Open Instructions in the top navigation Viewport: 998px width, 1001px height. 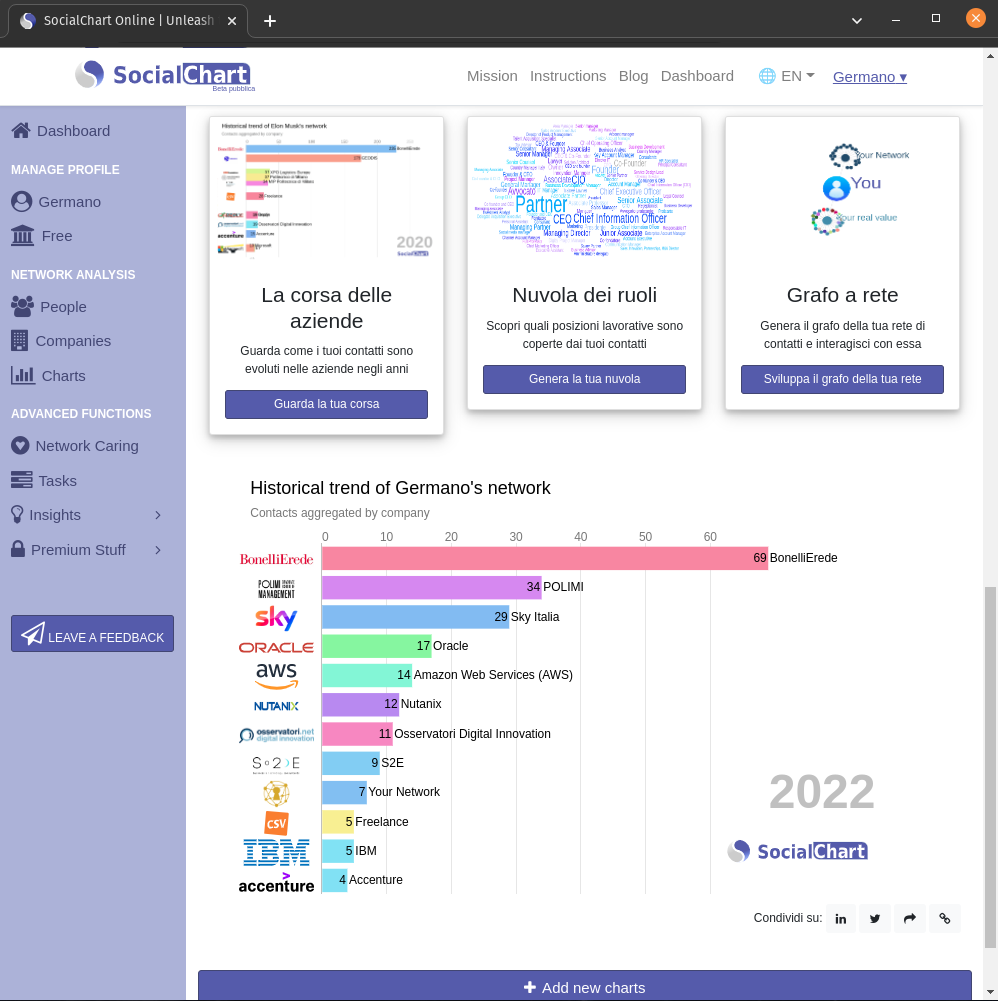pos(568,76)
